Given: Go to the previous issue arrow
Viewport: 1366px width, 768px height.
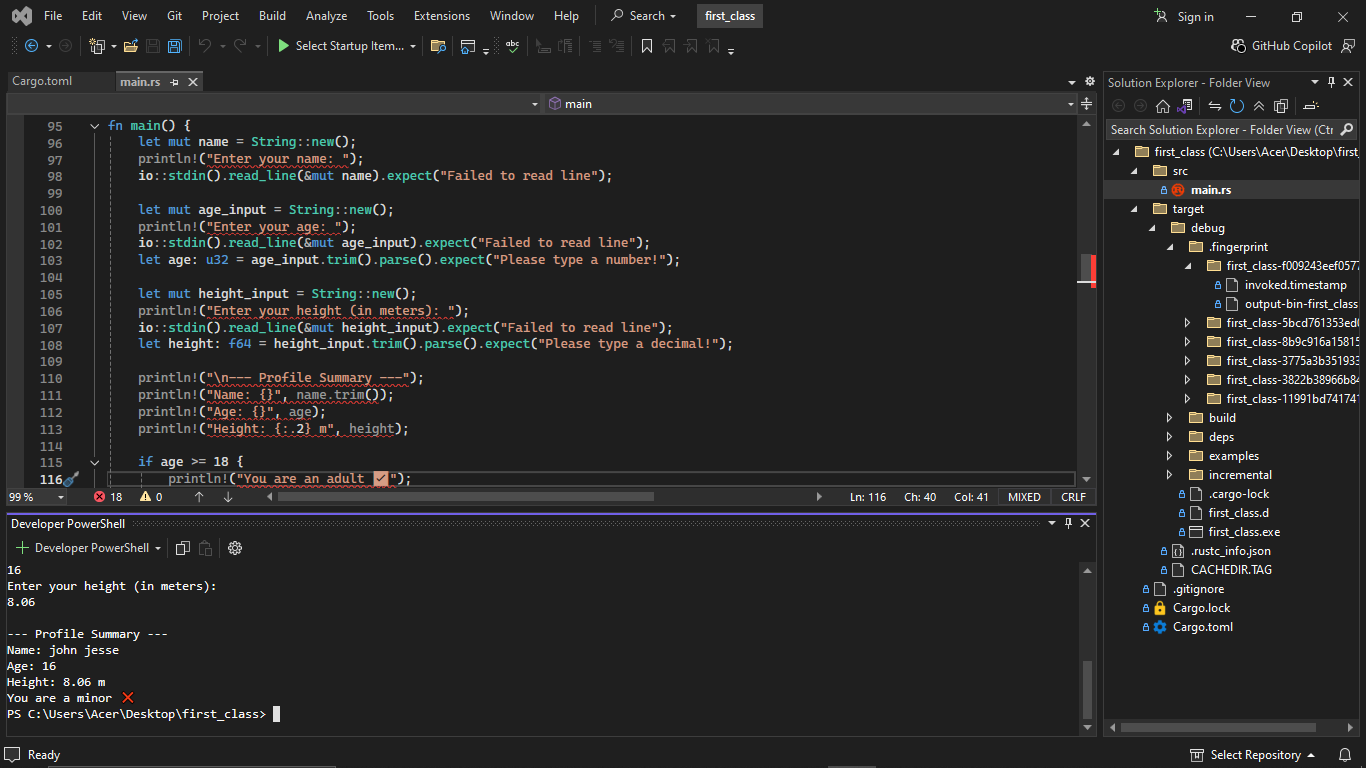Looking at the screenshot, I should [x=199, y=497].
